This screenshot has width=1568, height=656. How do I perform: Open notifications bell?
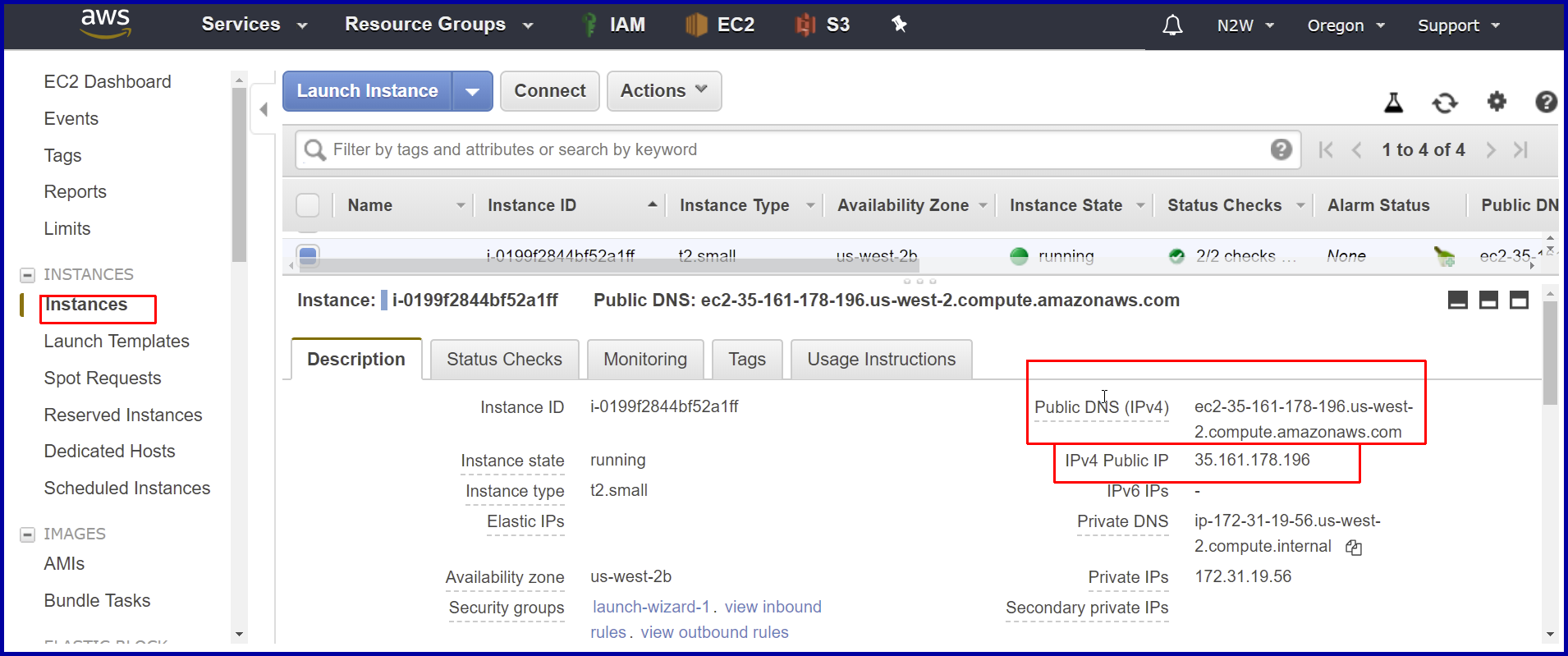[1172, 25]
